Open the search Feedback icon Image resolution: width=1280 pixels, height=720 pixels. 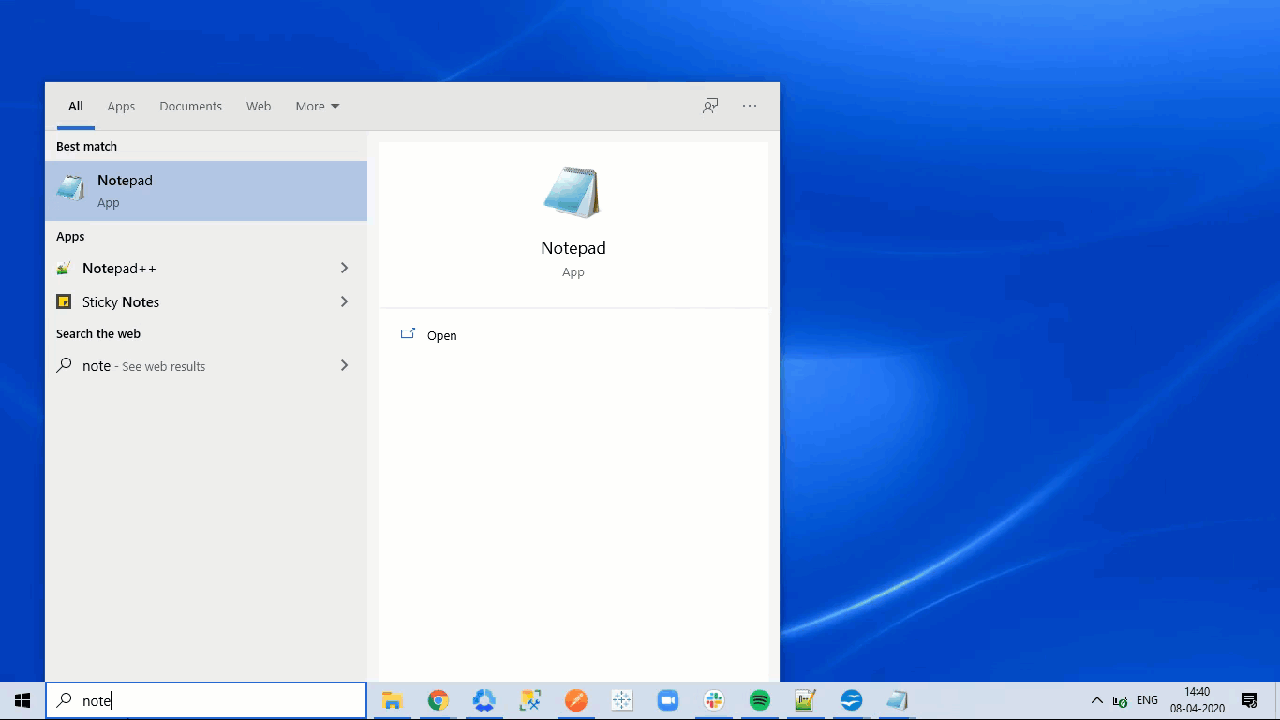(711, 106)
